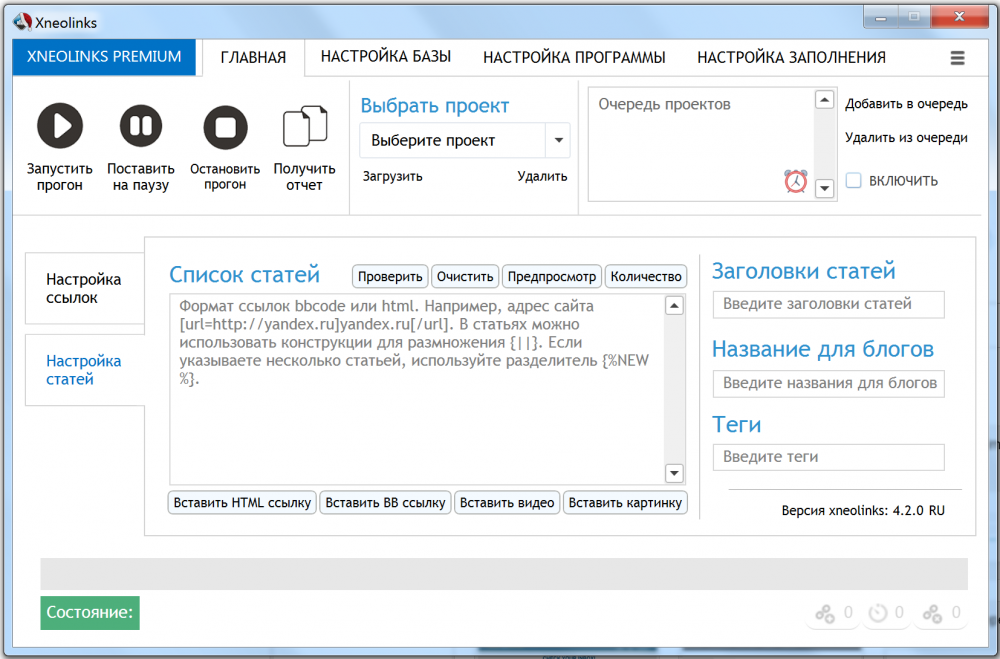Focus the Введите теги field
The height and width of the screenshot is (659, 1000).
[x=828, y=457]
